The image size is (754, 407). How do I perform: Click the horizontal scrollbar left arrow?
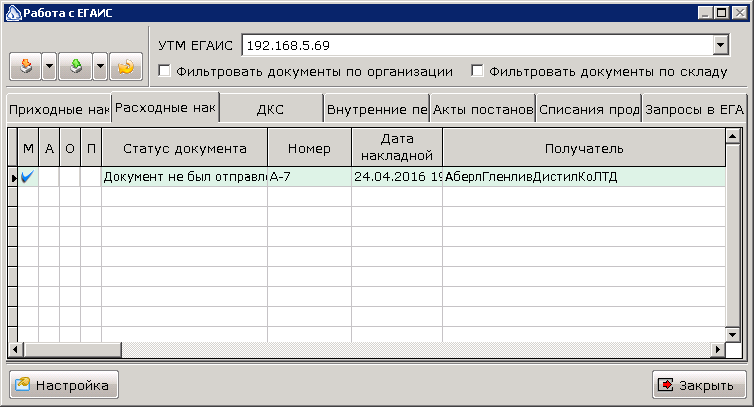click(x=15, y=349)
